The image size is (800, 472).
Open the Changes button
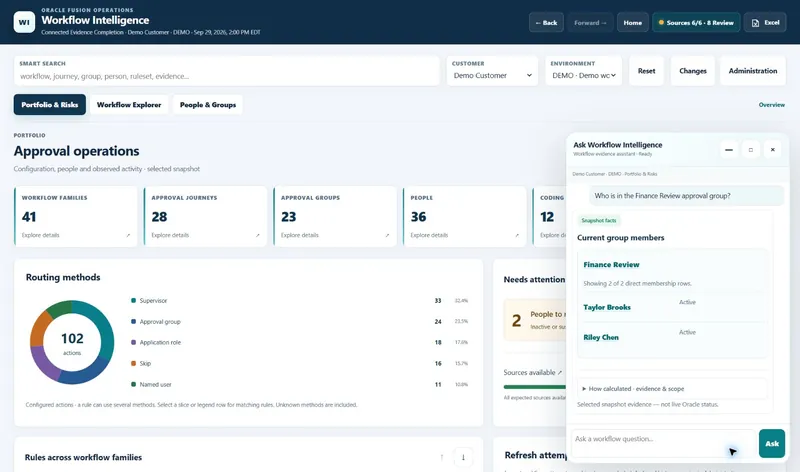pyautogui.click(x=693, y=71)
